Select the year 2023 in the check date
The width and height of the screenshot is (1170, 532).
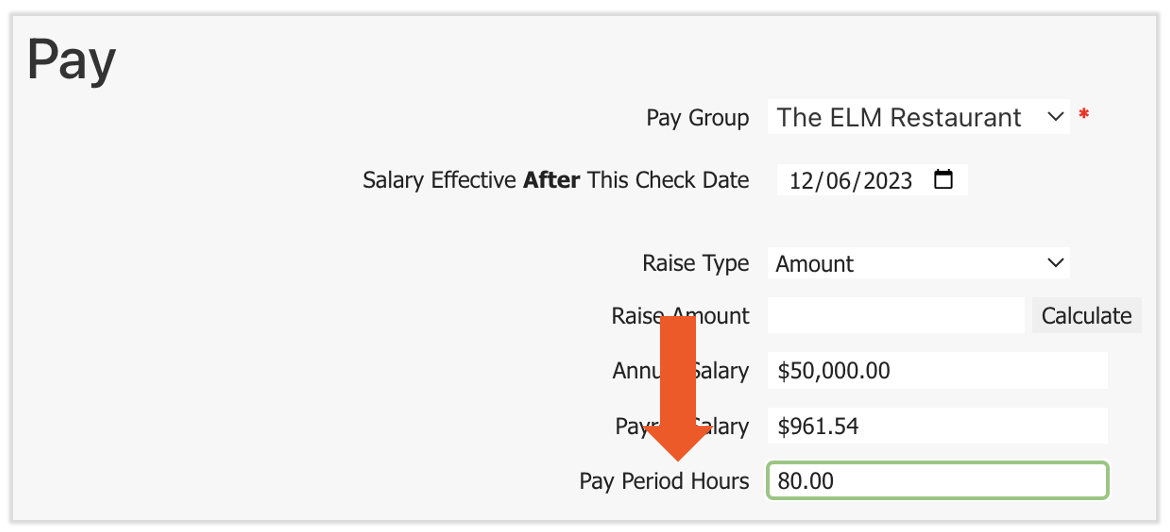[886, 181]
